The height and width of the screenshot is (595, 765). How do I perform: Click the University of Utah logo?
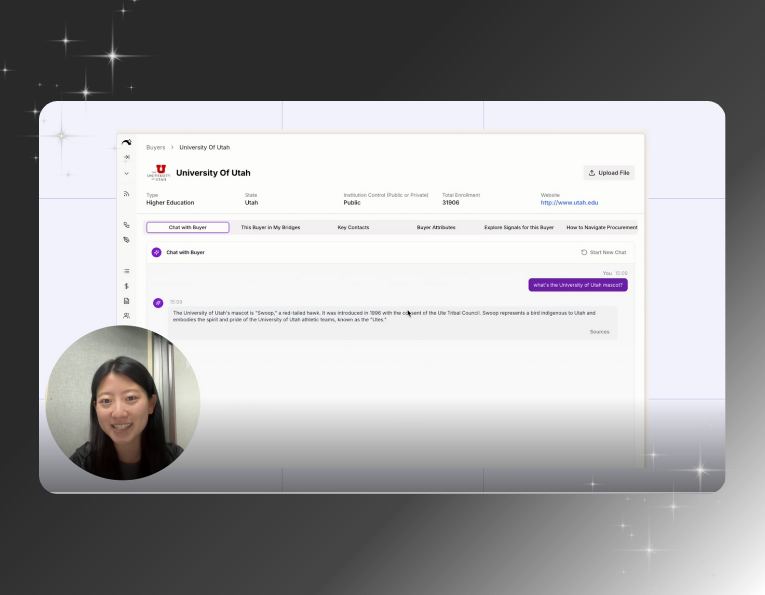pyautogui.click(x=159, y=173)
